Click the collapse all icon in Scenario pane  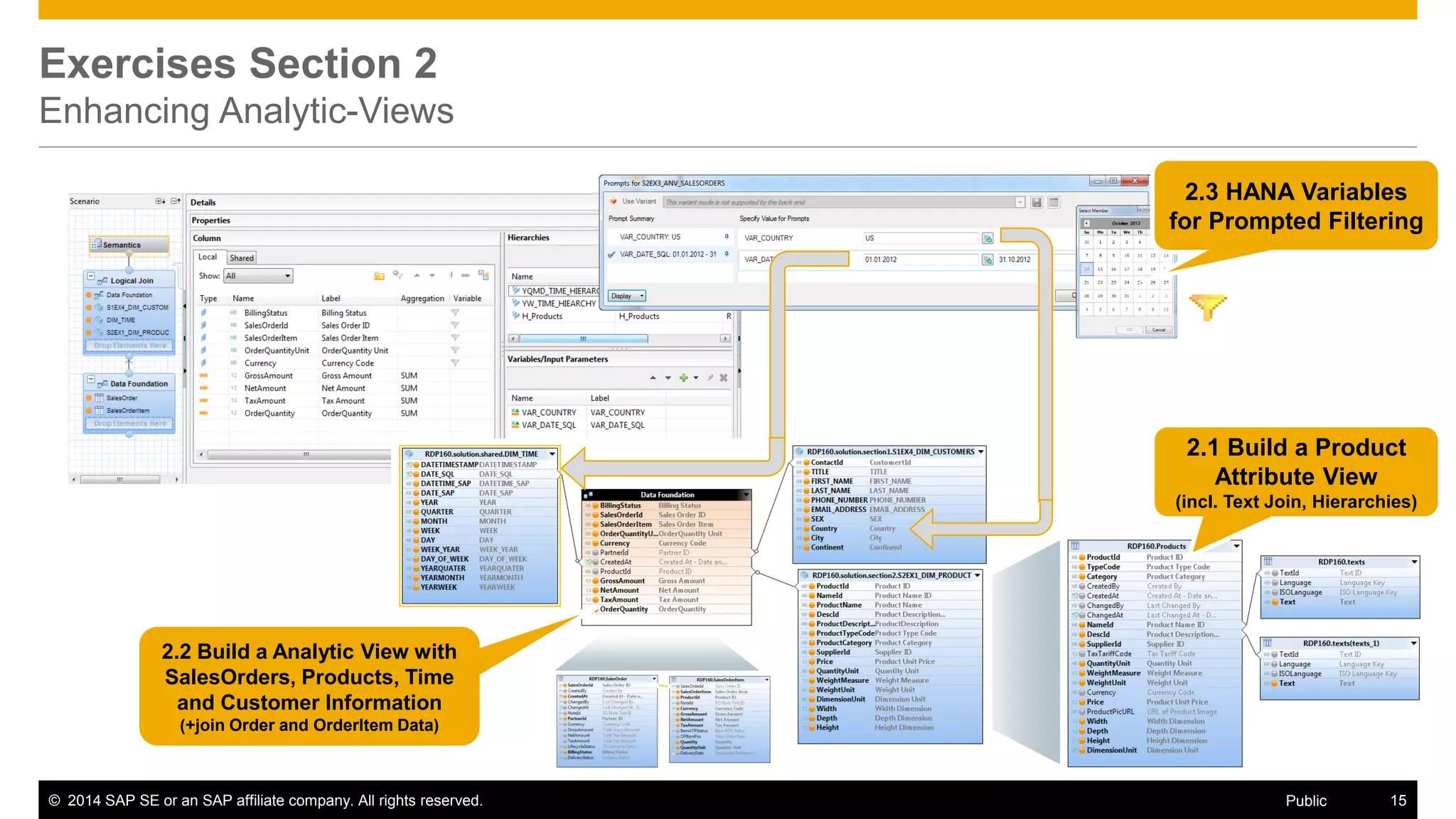(x=175, y=201)
